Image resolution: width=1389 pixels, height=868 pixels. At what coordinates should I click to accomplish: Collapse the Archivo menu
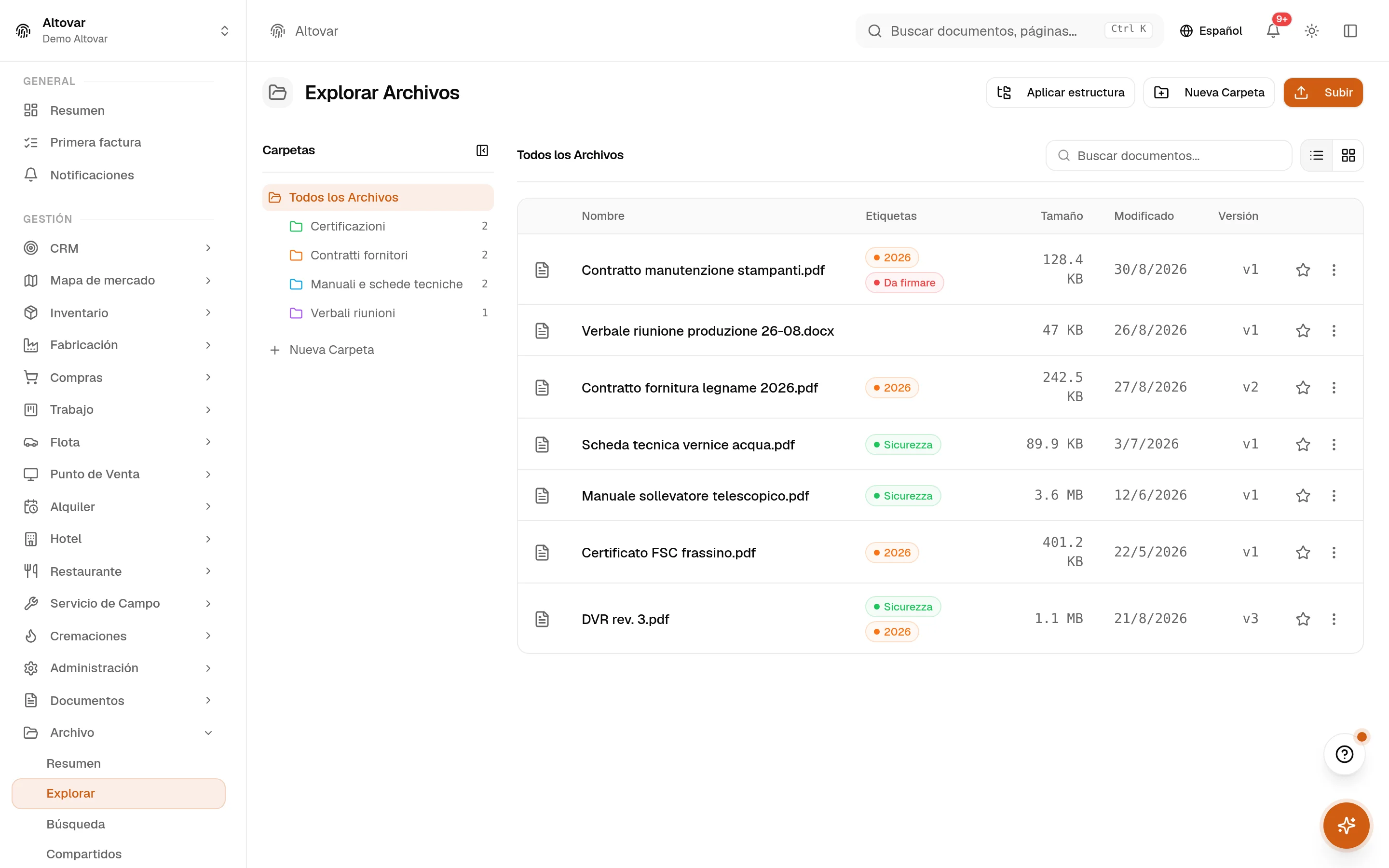click(118, 732)
